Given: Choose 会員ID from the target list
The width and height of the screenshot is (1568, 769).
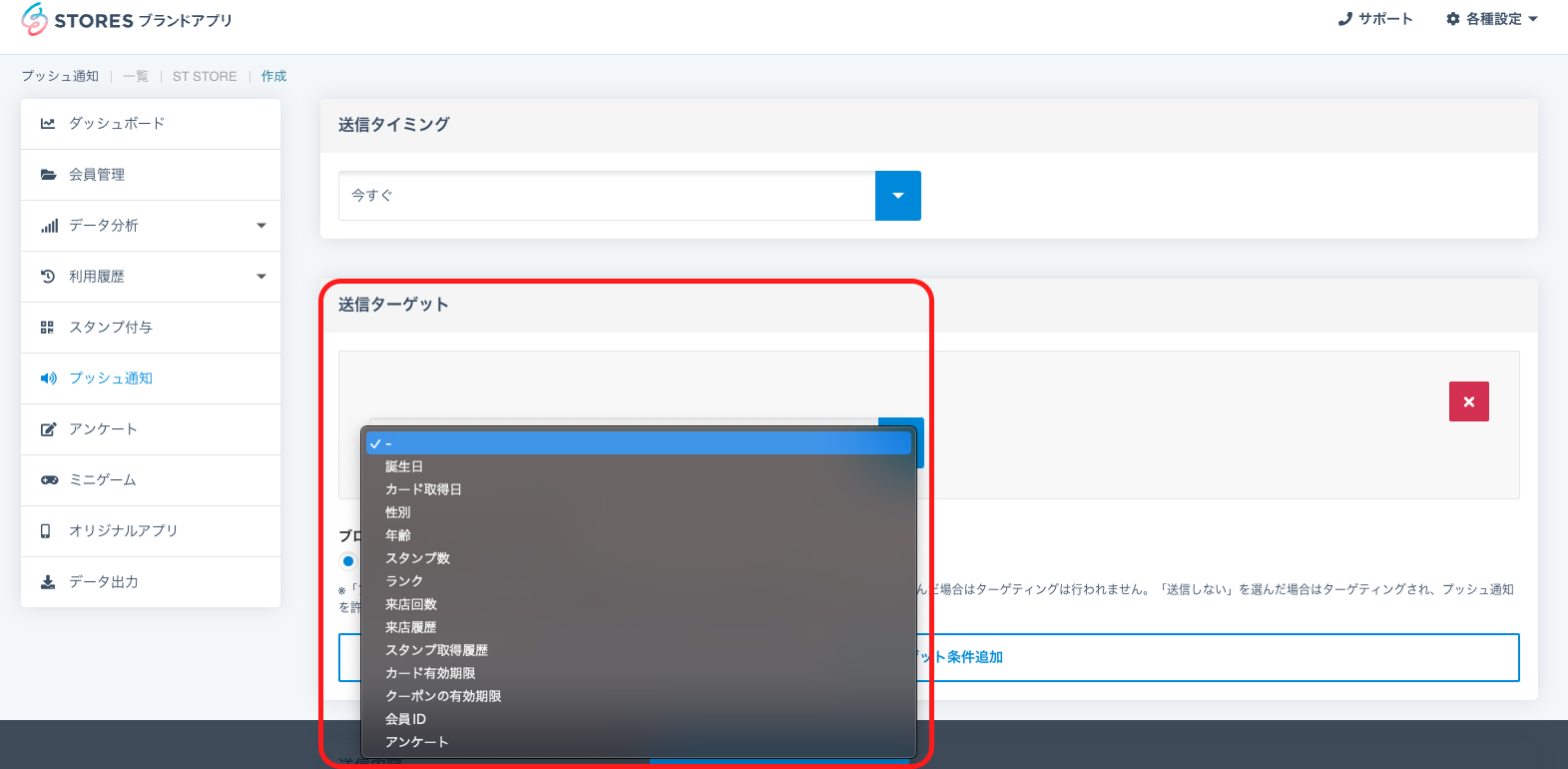Looking at the screenshot, I should pos(639,719).
